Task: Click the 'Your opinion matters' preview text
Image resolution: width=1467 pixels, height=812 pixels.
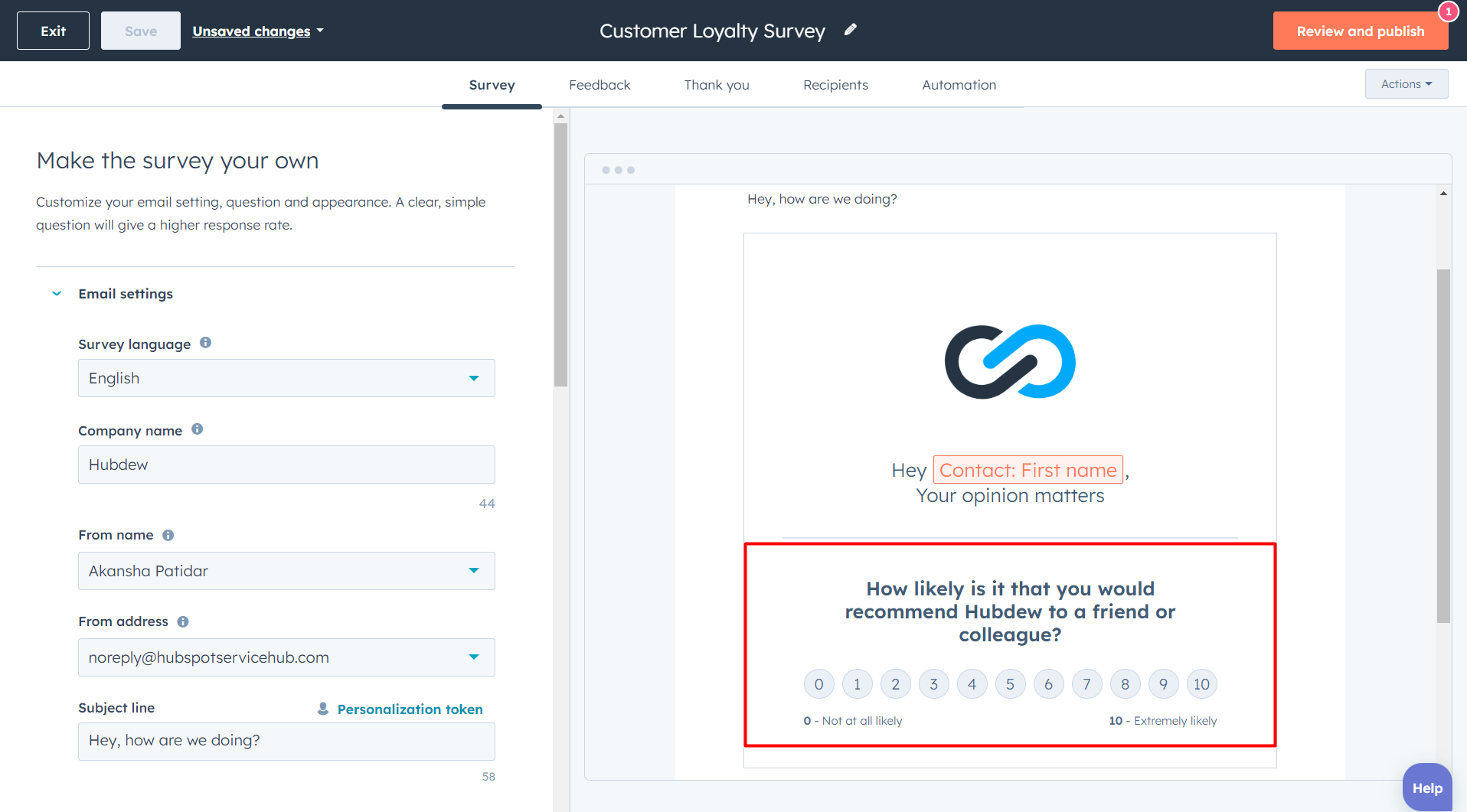Action: [1010, 496]
